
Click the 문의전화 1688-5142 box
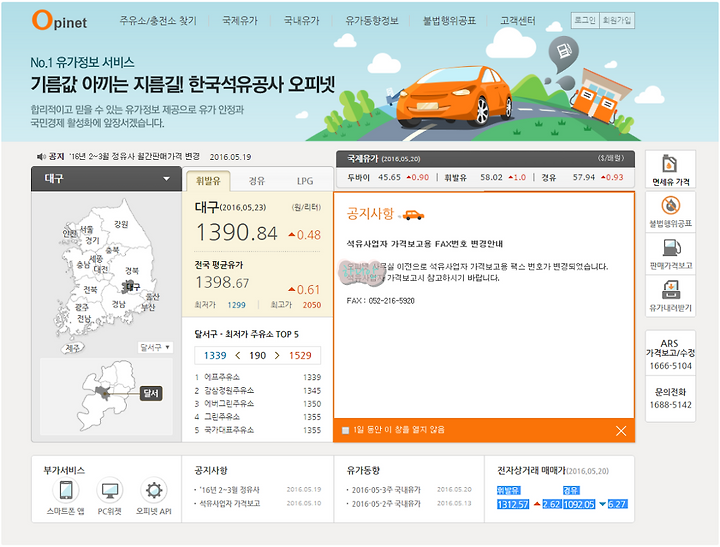670,399
